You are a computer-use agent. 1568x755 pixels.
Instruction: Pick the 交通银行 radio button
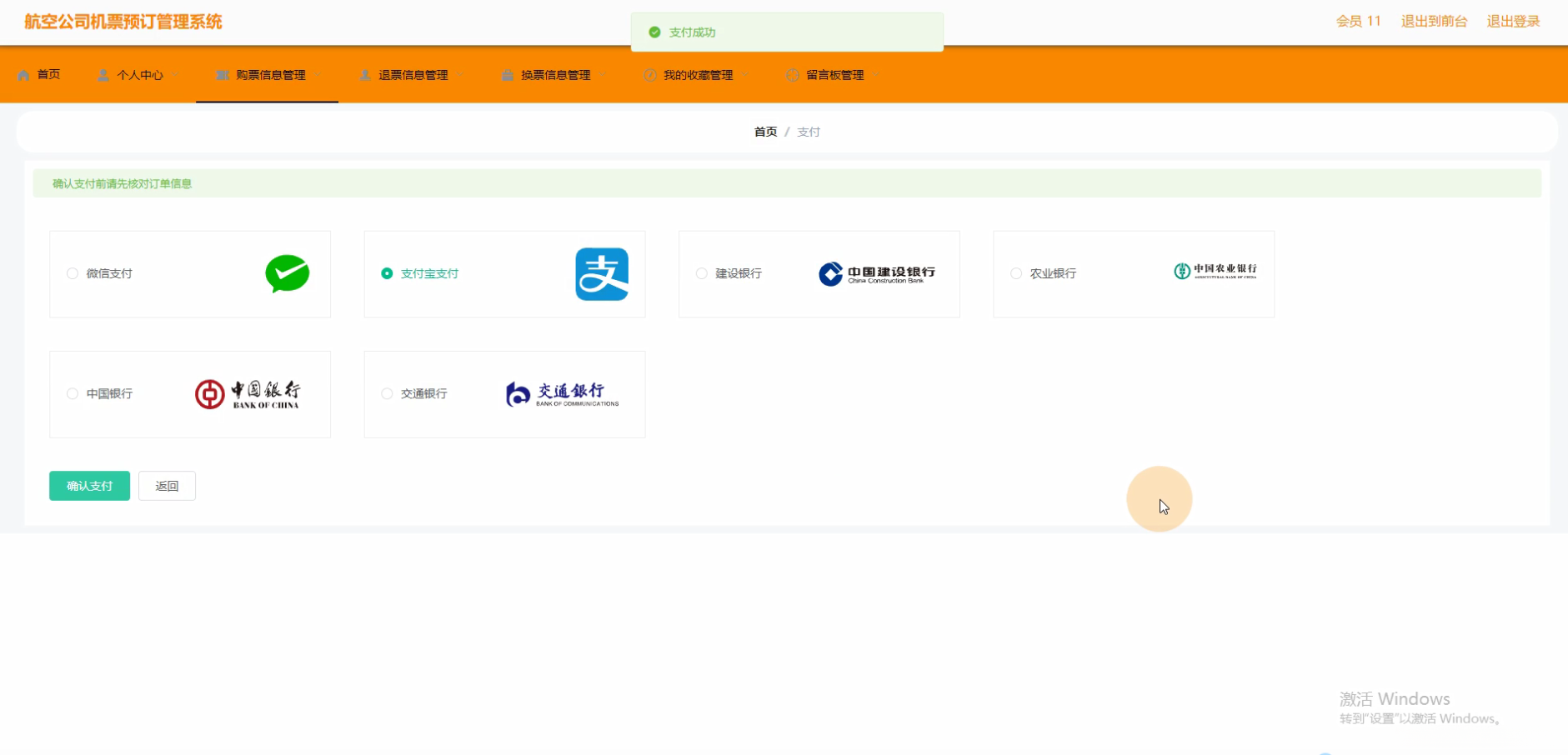pos(387,393)
